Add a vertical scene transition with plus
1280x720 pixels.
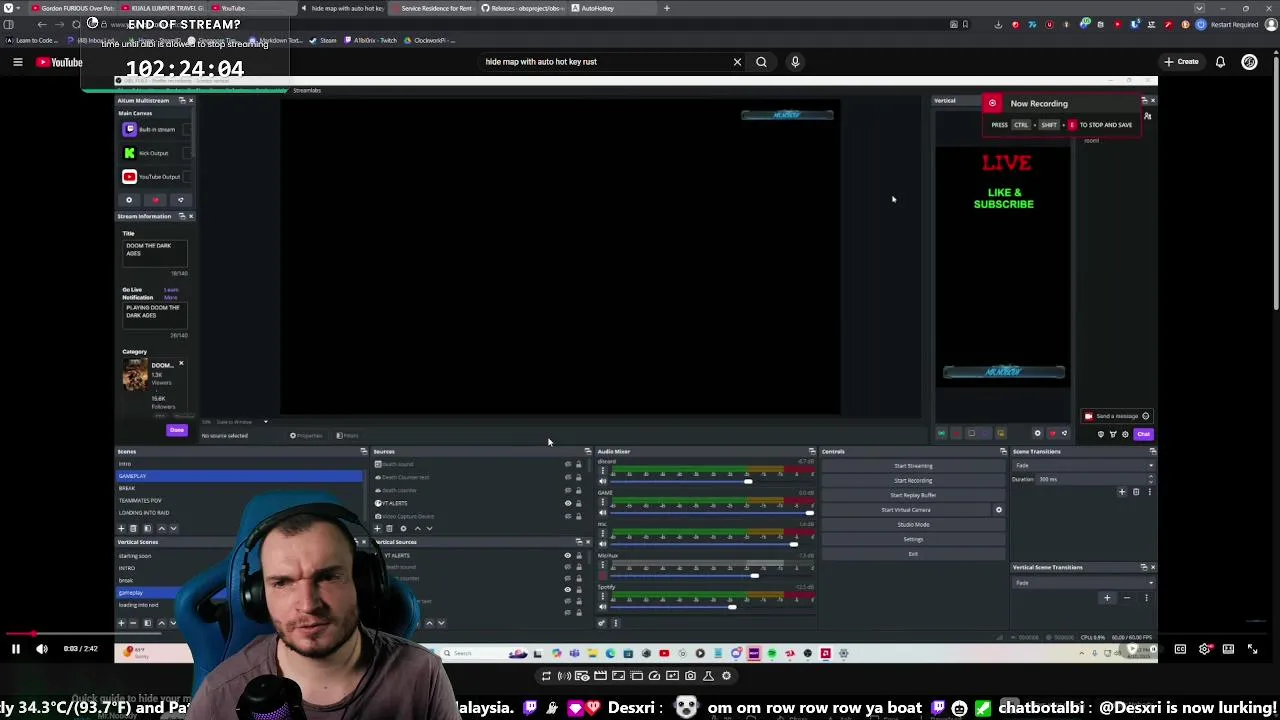(1107, 598)
